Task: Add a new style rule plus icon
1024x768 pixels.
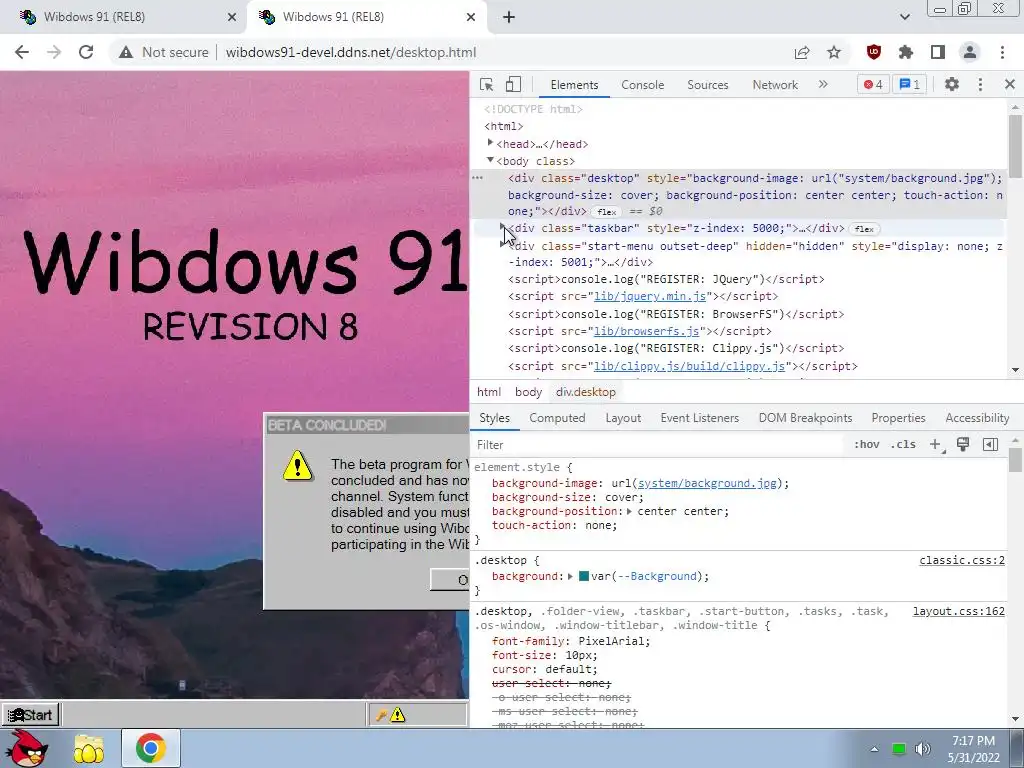Action: click(936, 445)
